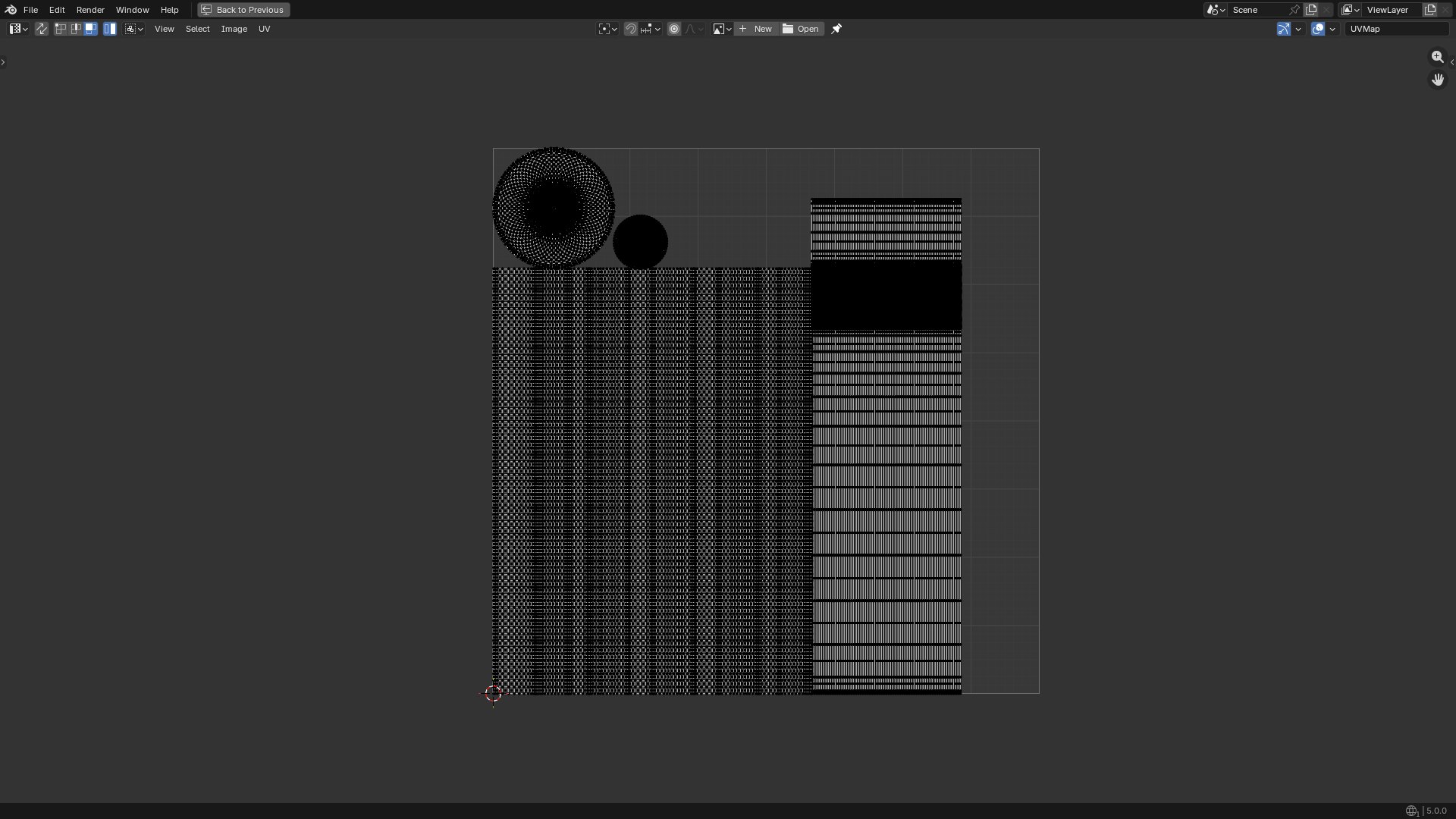Switch to face selection mode
Screen dimensions: 1456x819
[90, 29]
